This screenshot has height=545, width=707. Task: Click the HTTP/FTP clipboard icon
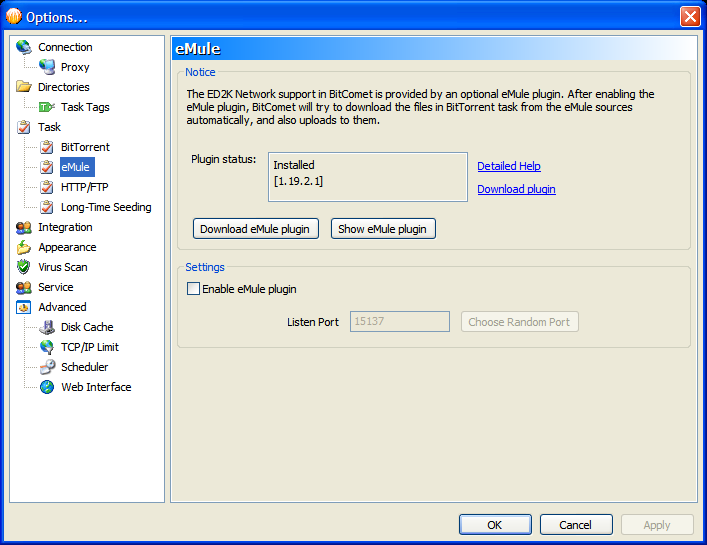(x=46, y=187)
